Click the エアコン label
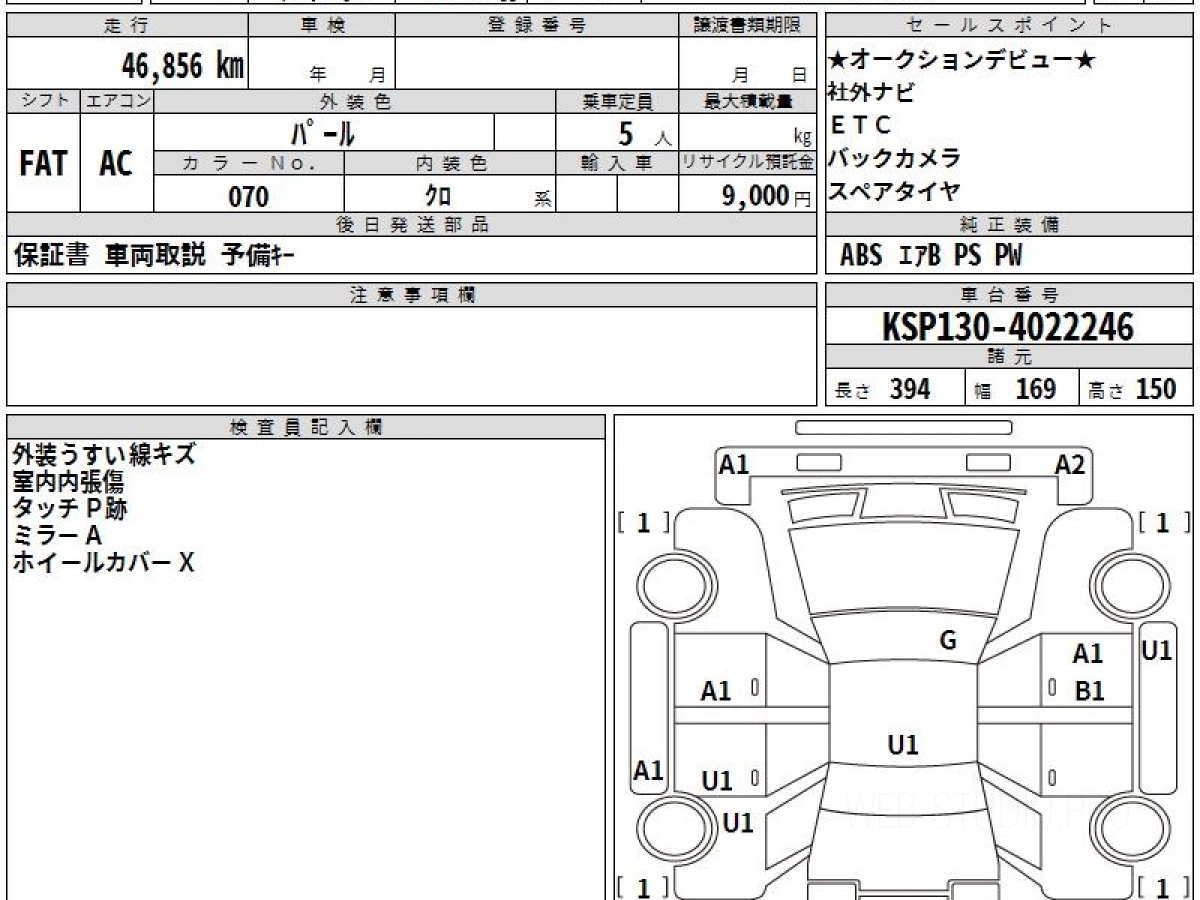The height and width of the screenshot is (900, 1200). click(117, 101)
